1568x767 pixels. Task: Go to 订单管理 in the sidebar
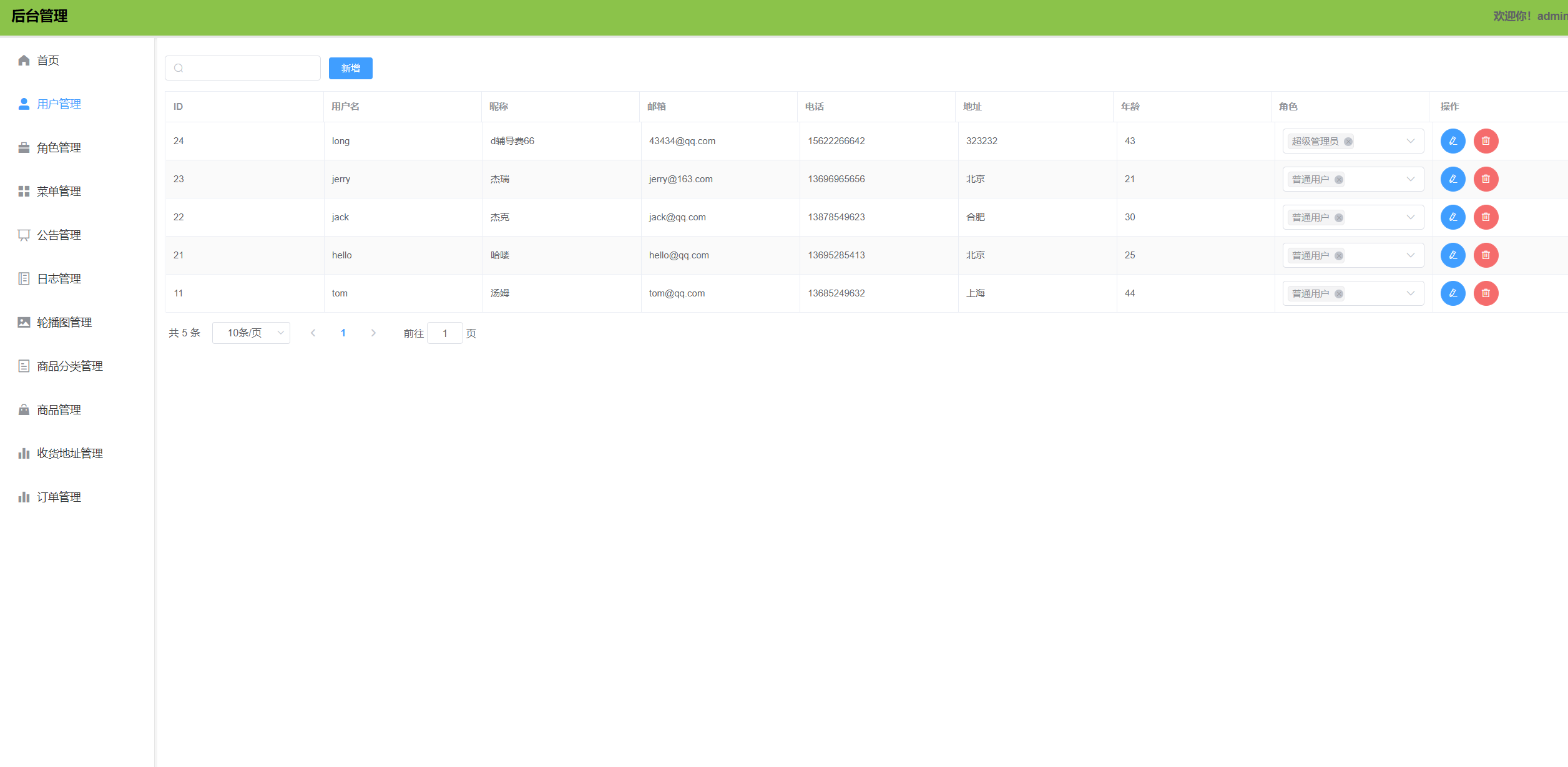tap(59, 497)
